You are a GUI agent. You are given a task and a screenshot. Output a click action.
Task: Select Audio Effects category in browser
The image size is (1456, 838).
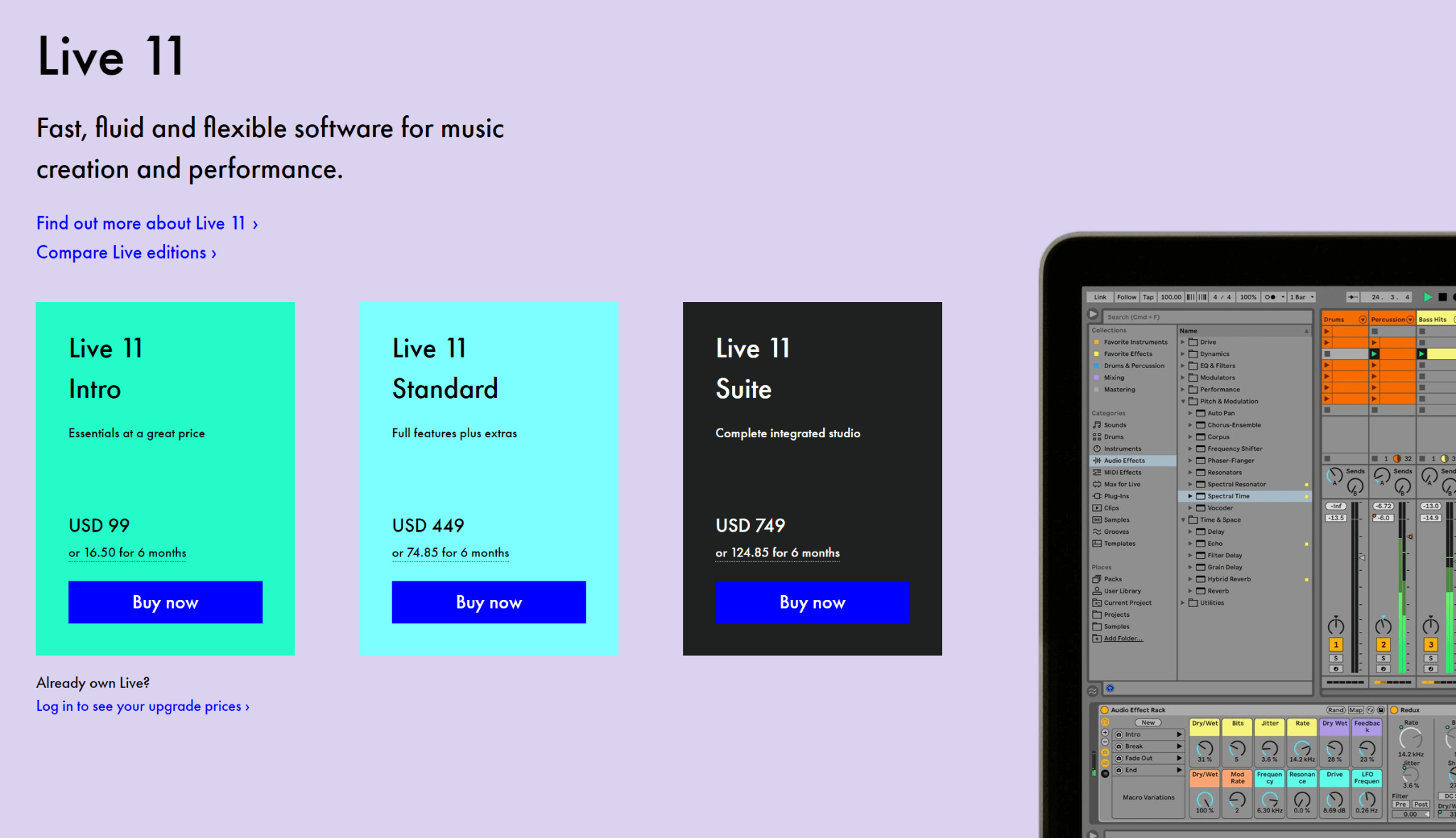pos(1124,461)
